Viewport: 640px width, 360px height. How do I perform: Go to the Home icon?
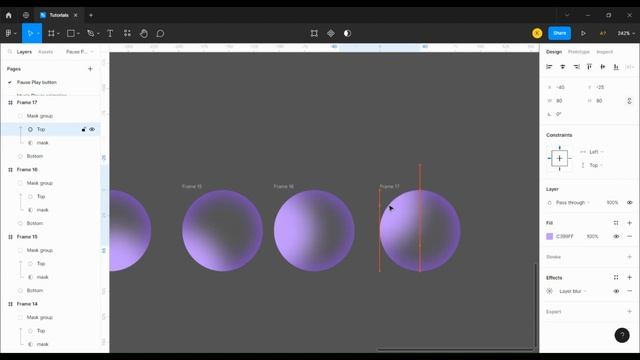pos(9,15)
